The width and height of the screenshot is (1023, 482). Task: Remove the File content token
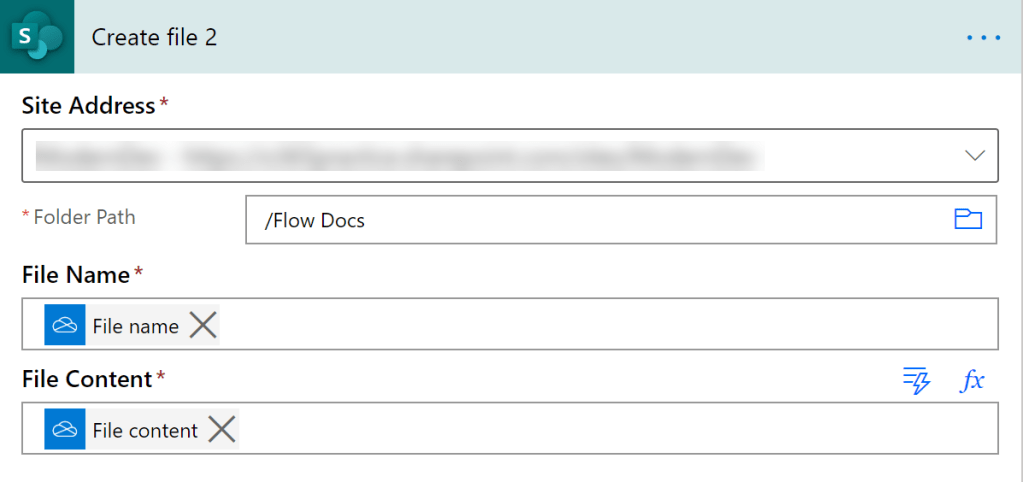point(222,429)
